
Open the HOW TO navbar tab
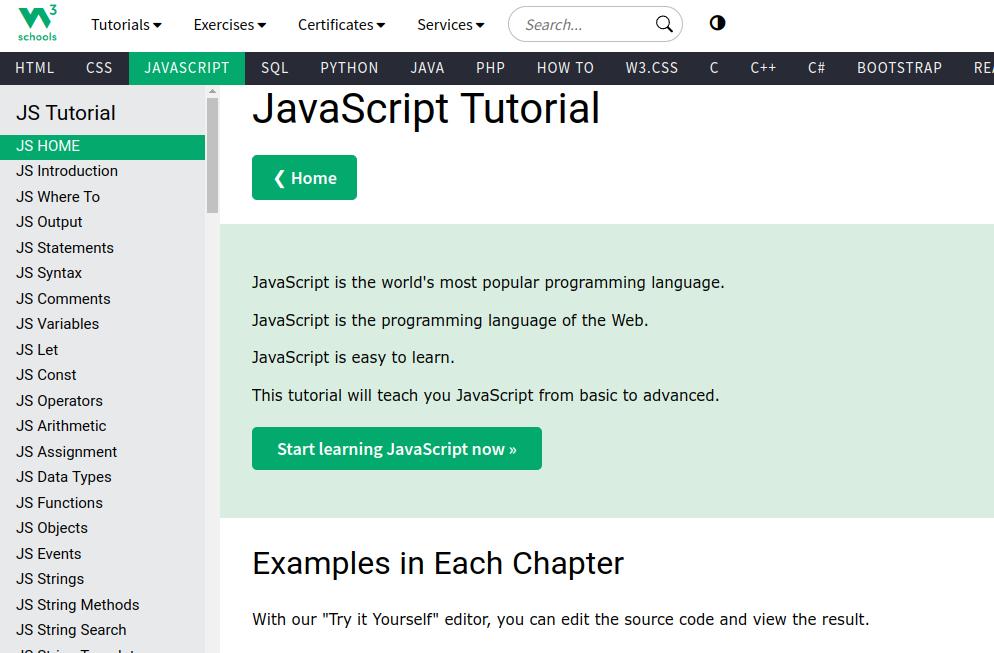(565, 68)
